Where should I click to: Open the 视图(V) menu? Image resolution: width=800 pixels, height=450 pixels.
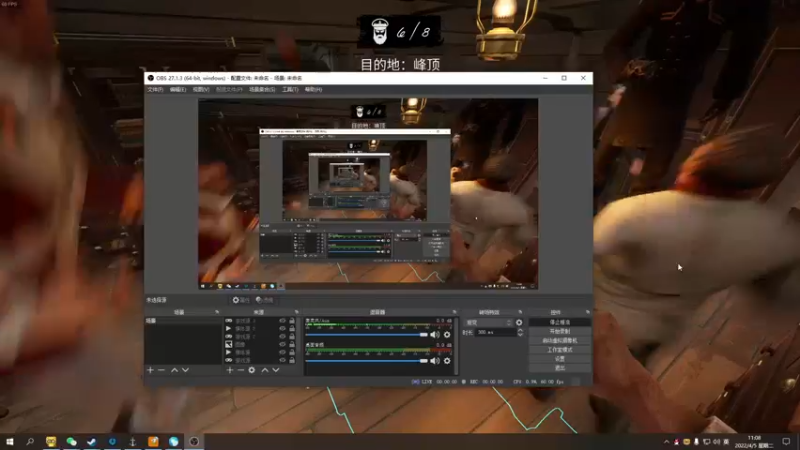(201, 89)
